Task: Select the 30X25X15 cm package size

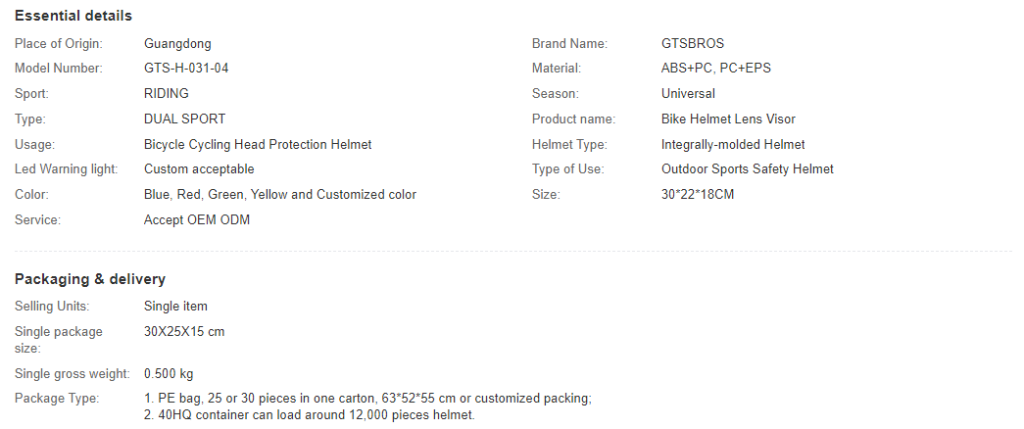Action: click(184, 332)
